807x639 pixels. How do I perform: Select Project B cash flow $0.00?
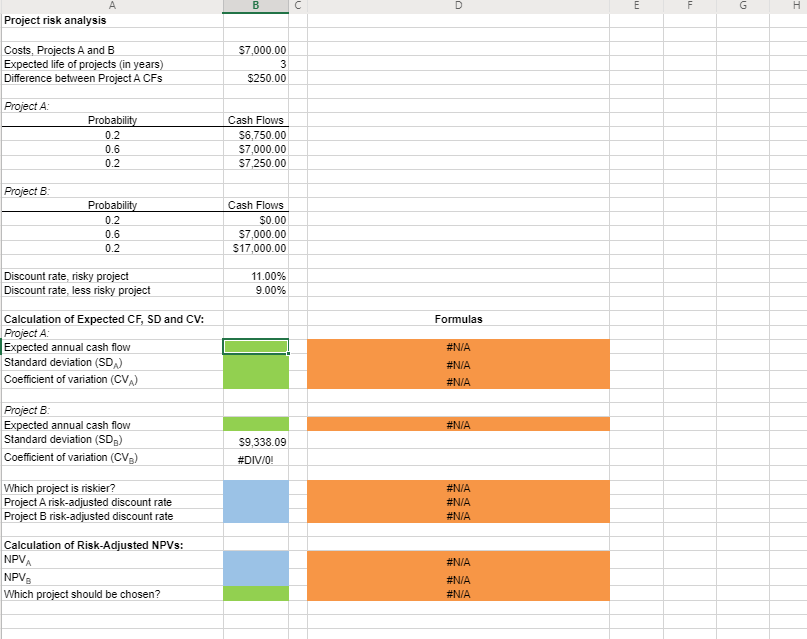[x=256, y=220]
